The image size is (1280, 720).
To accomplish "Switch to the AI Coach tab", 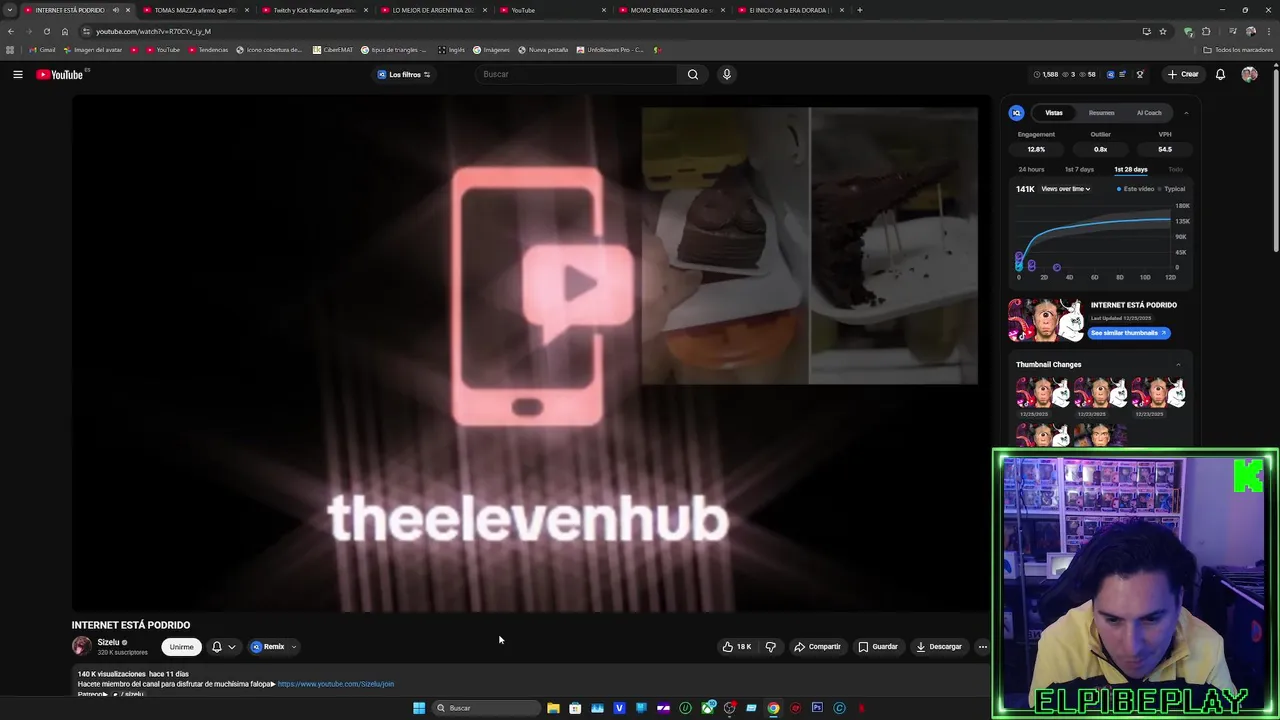I will coord(1149,113).
